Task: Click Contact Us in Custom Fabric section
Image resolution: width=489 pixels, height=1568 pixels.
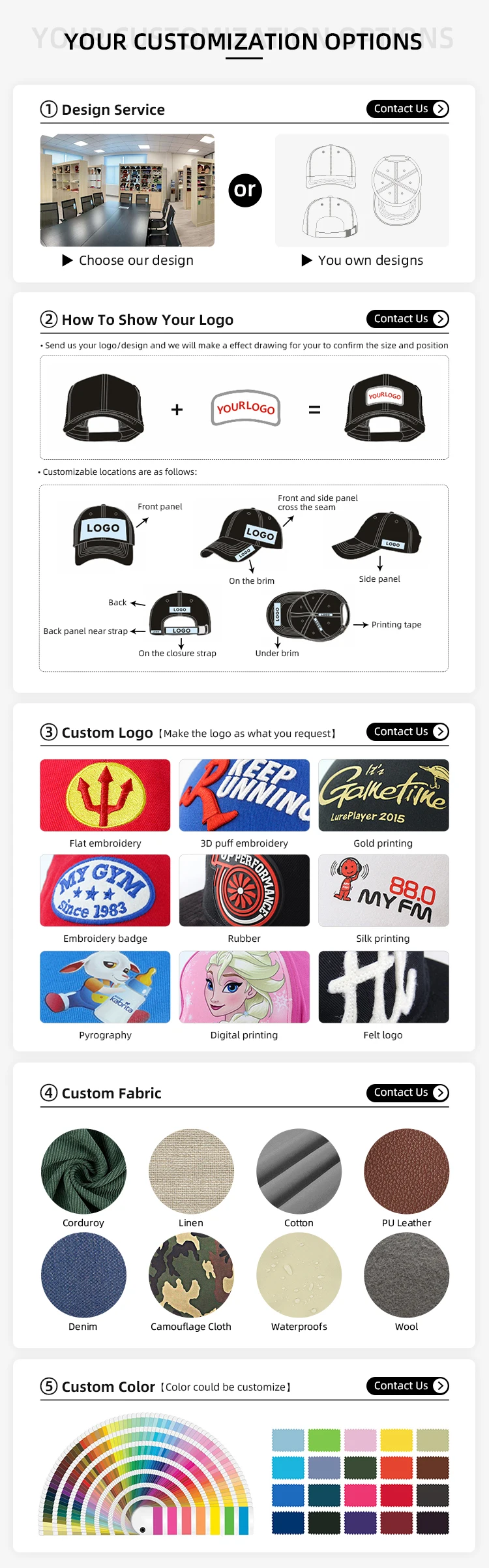Action: click(407, 1093)
